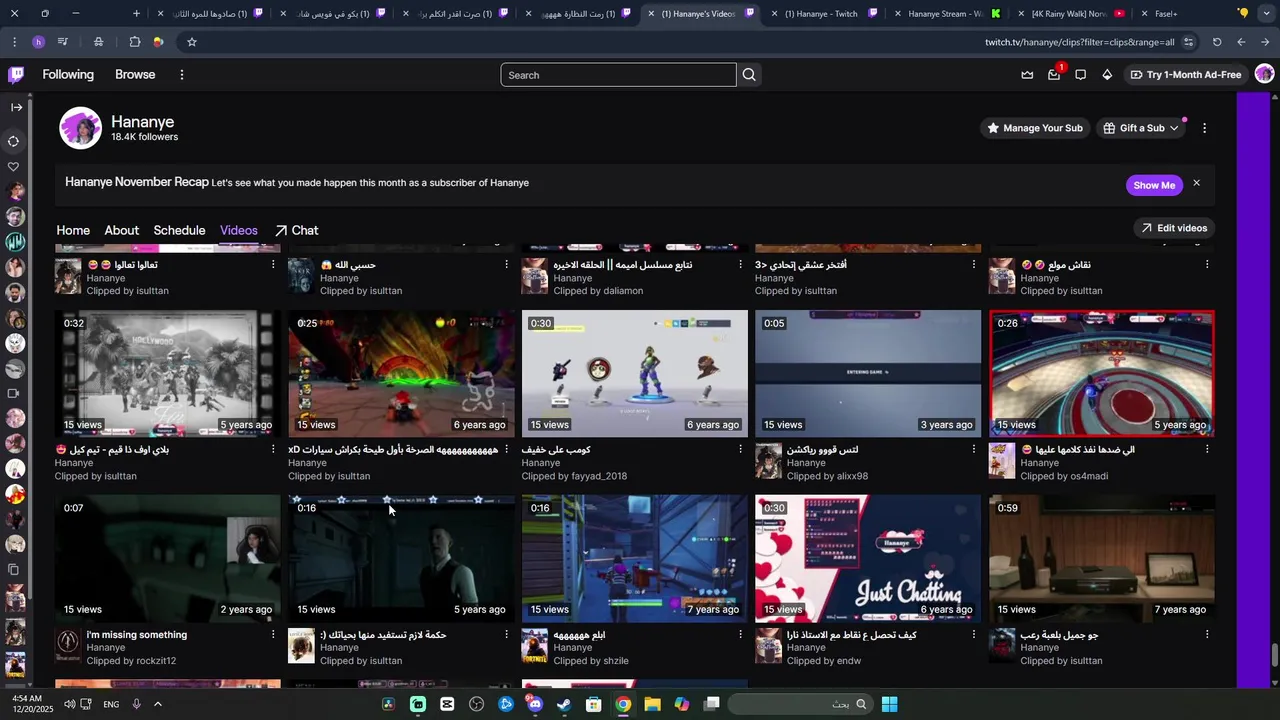Expand the left sidebar arrow
Viewport: 1280px width, 720px height.
pyautogui.click(x=16, y=107)
